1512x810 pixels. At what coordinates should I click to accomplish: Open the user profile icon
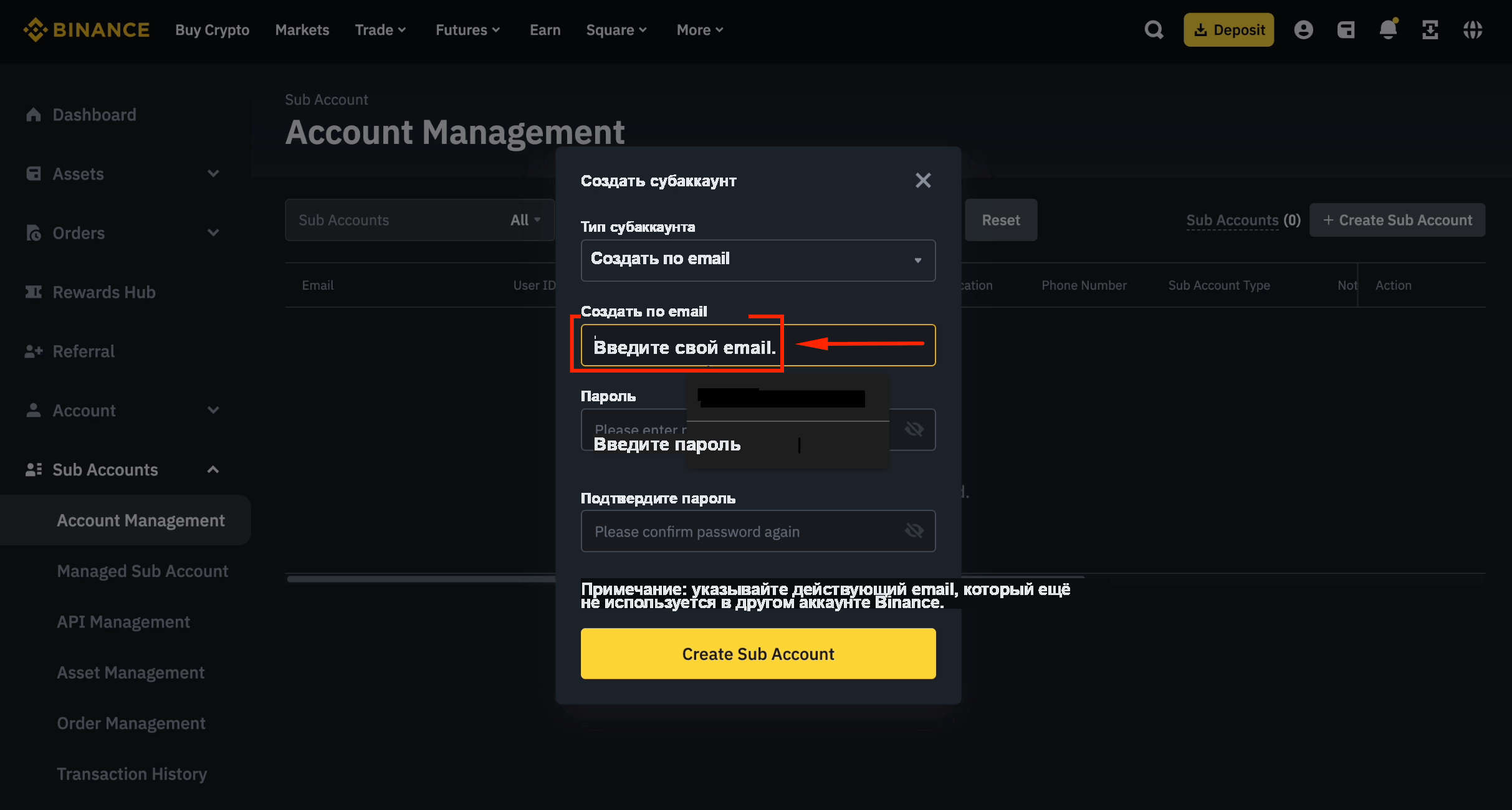click(1303, 30)
